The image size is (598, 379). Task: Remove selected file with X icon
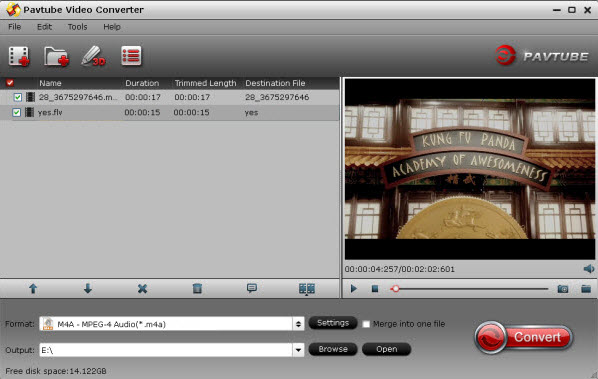(x=142, y=289)
